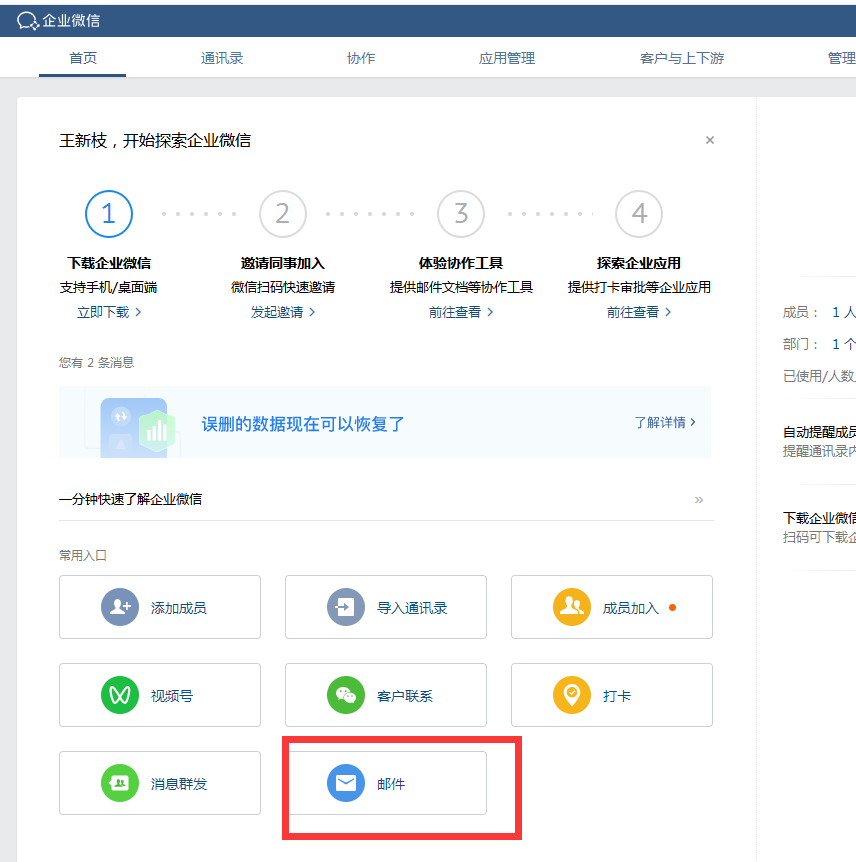
Task: Expand 一分钟快速了解企业微信 with double chevron
Action: (699, 500)
